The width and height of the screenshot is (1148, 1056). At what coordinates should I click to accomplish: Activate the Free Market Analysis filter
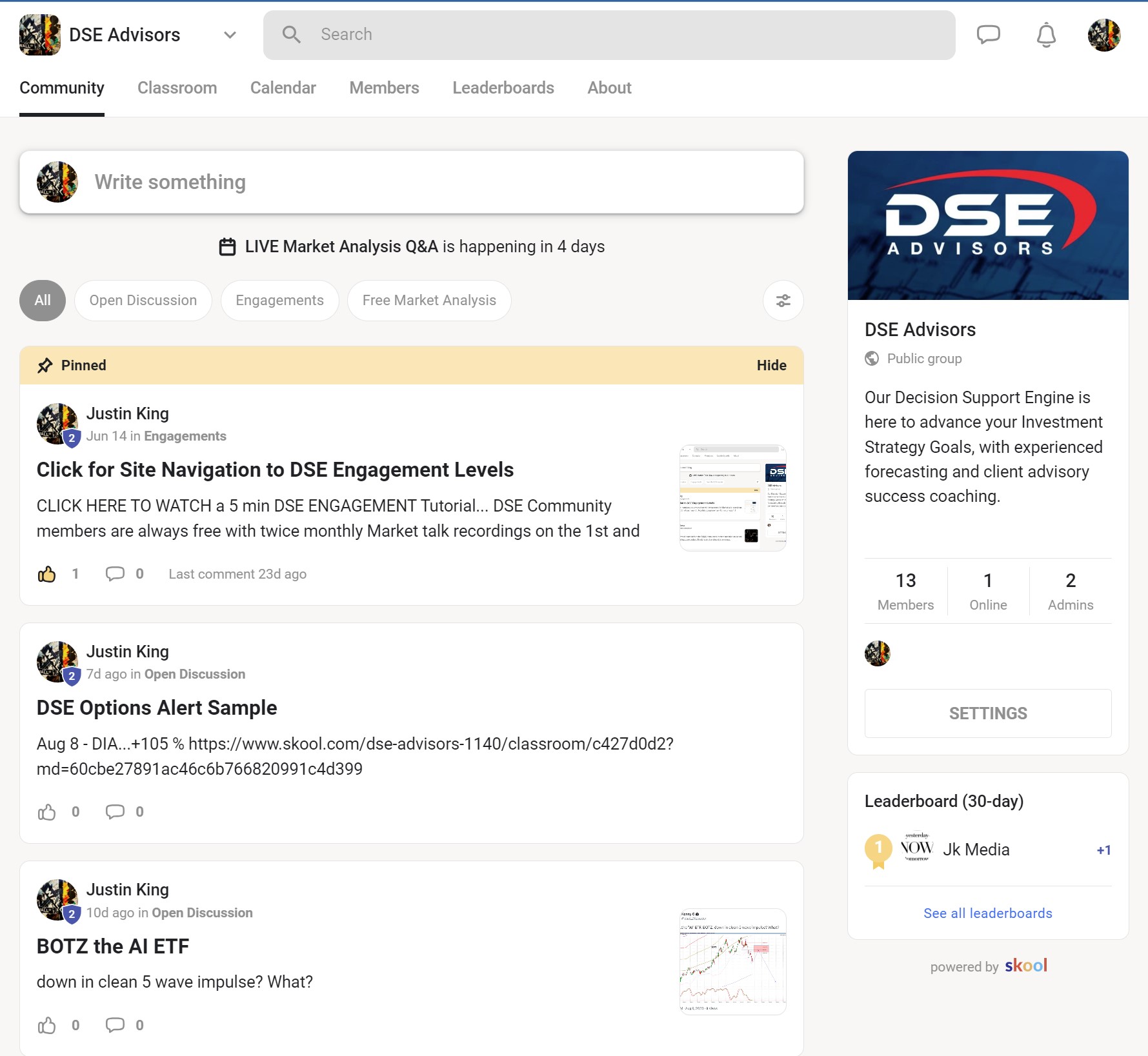pyautogui.click(x=428, y=300)
